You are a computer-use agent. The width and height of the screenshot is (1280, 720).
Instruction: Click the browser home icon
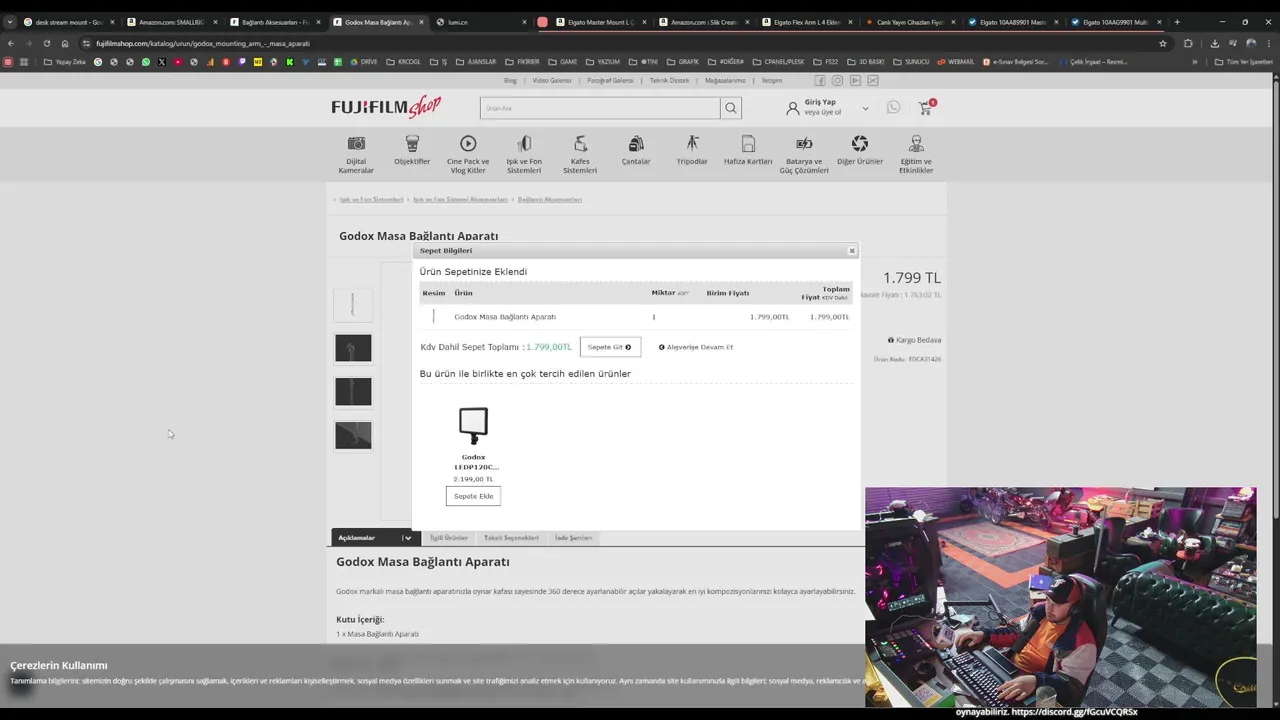click(65, 43)
